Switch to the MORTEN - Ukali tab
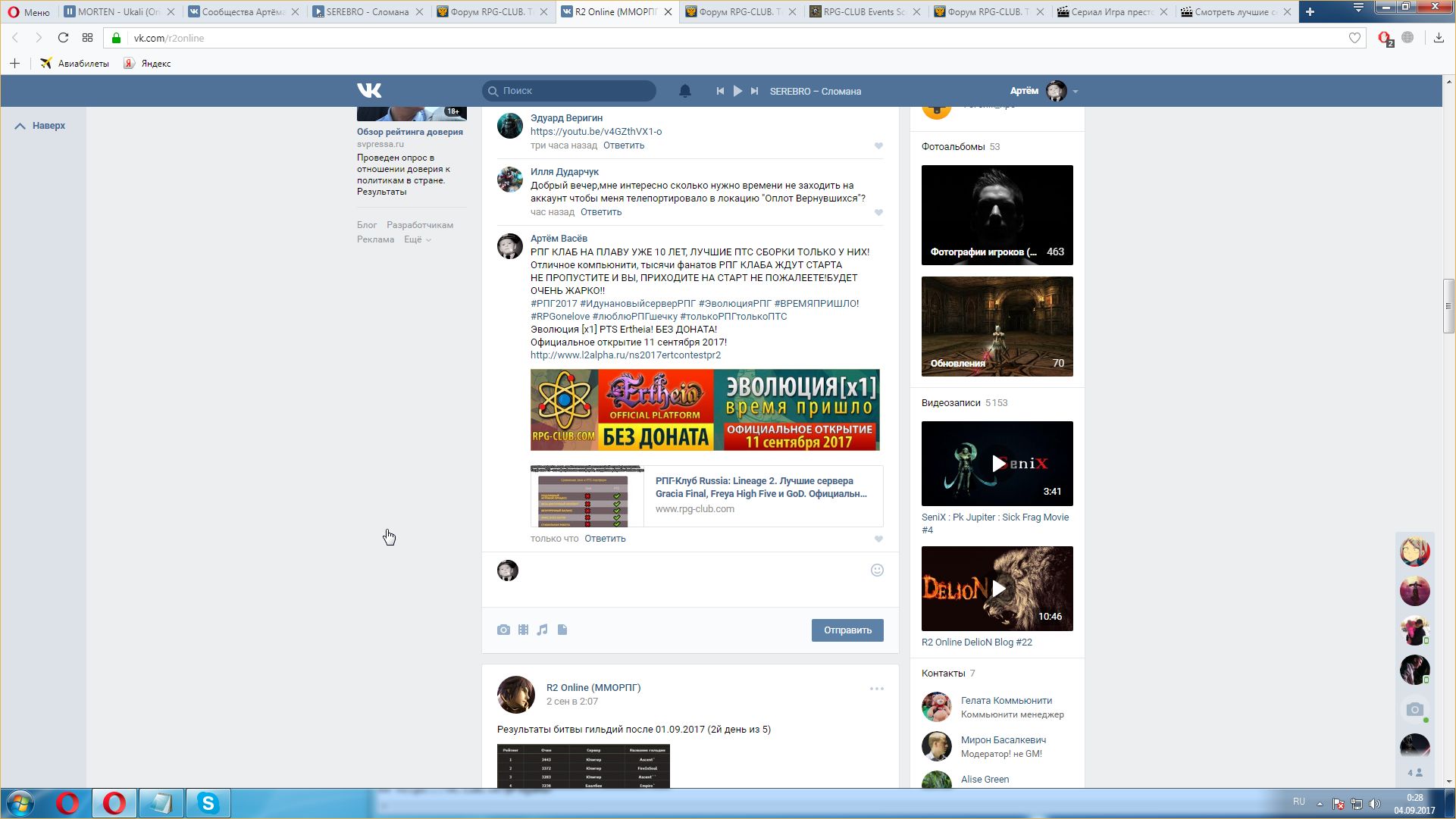The image size is (1456, 819). [x=119, y=11]
